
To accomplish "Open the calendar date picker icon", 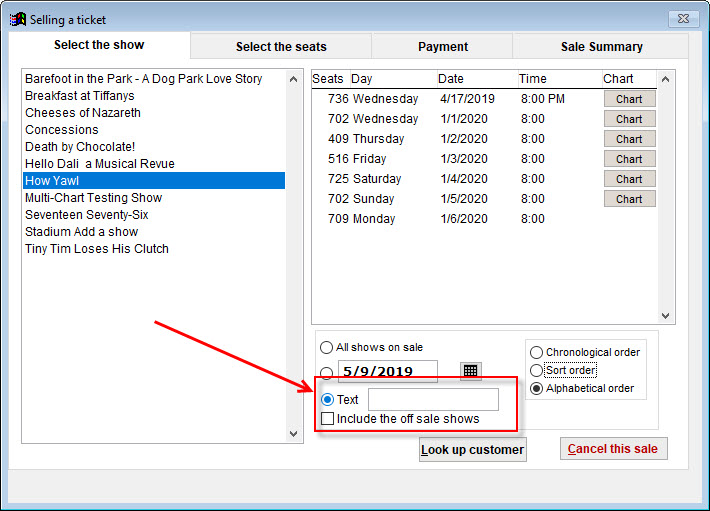I will (x=470, y=371).
